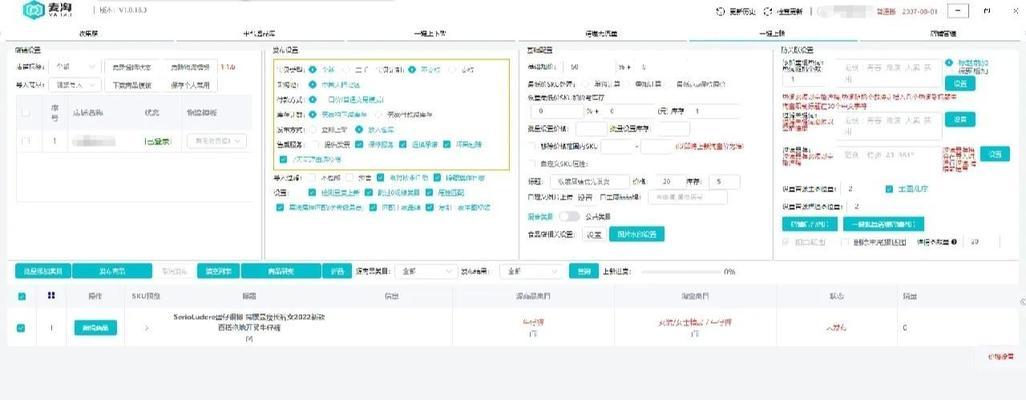Open the 导入店铺 dropdown below 运费模板
The height and width of the screenshot is (400, 1026).
point(75,84)
